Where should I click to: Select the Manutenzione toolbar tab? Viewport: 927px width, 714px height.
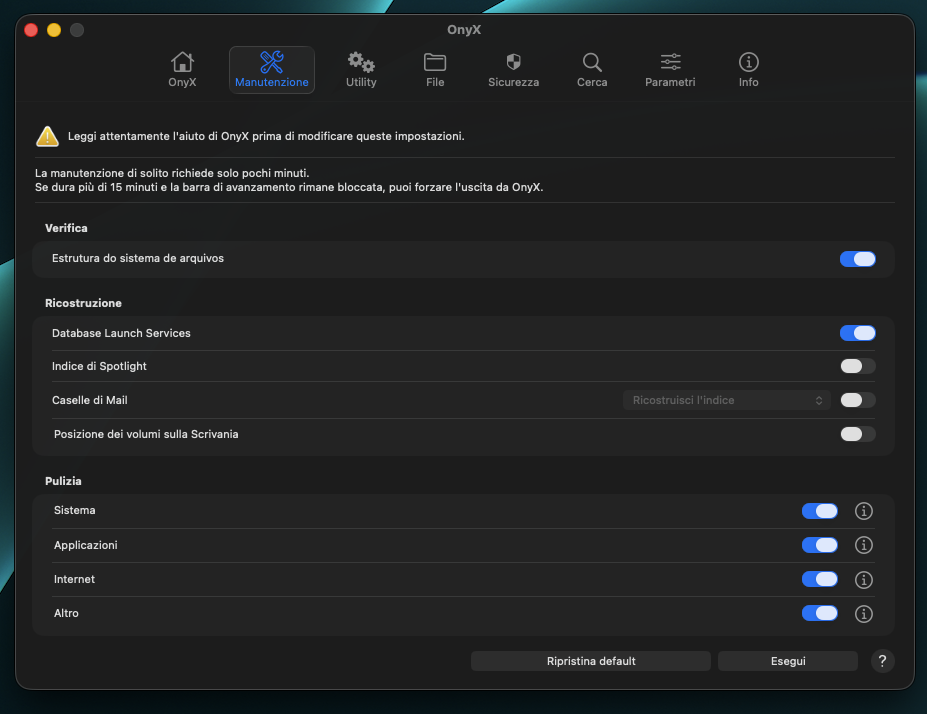point(272,70)
